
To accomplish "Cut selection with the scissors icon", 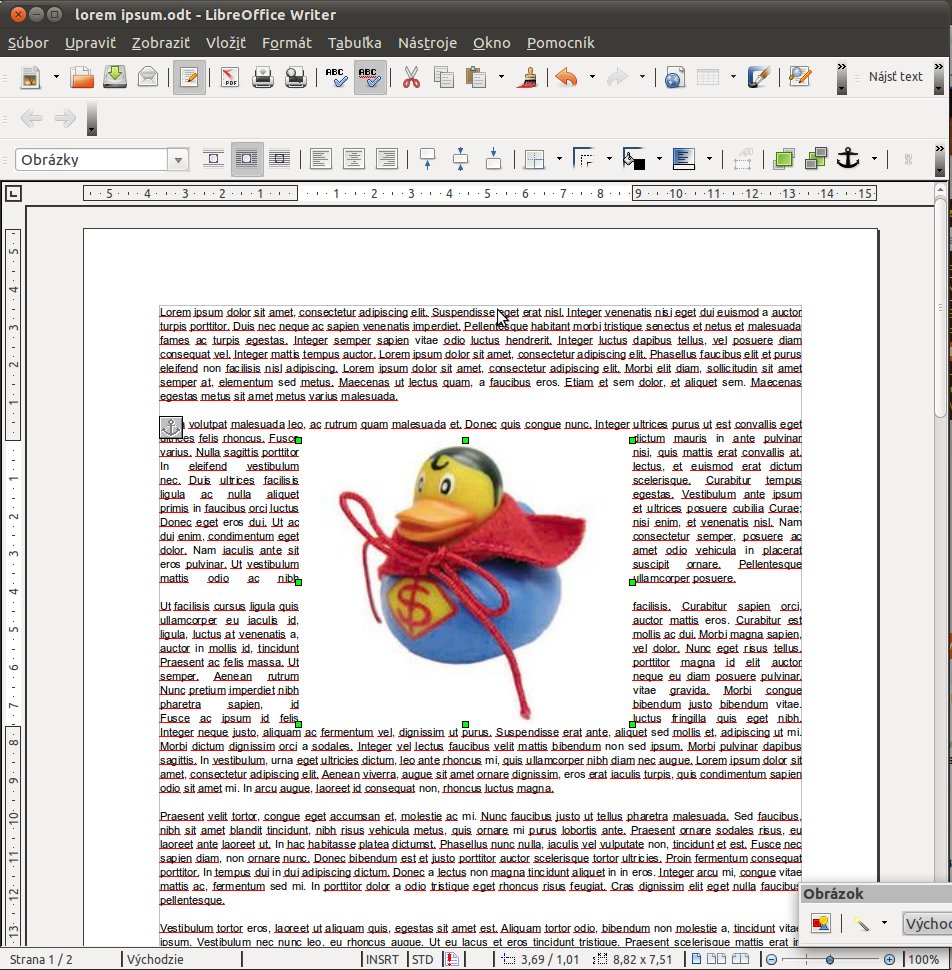I will [411, 77].
